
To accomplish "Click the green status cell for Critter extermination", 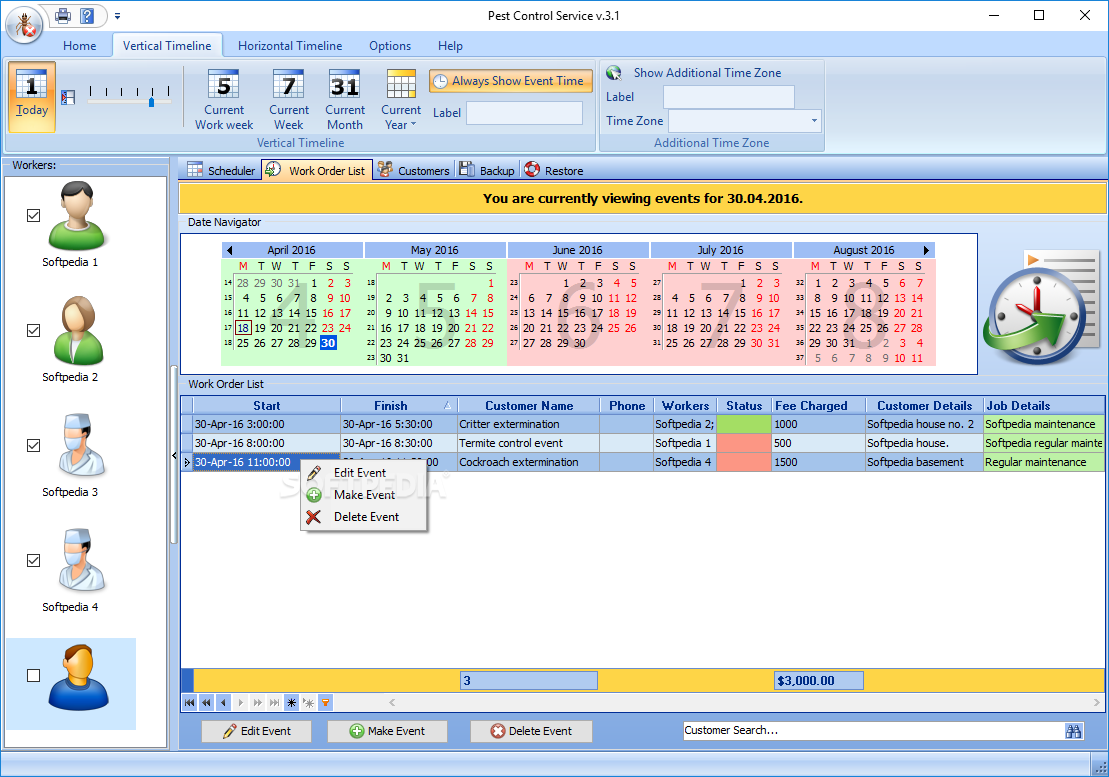I will coord(744,424).
